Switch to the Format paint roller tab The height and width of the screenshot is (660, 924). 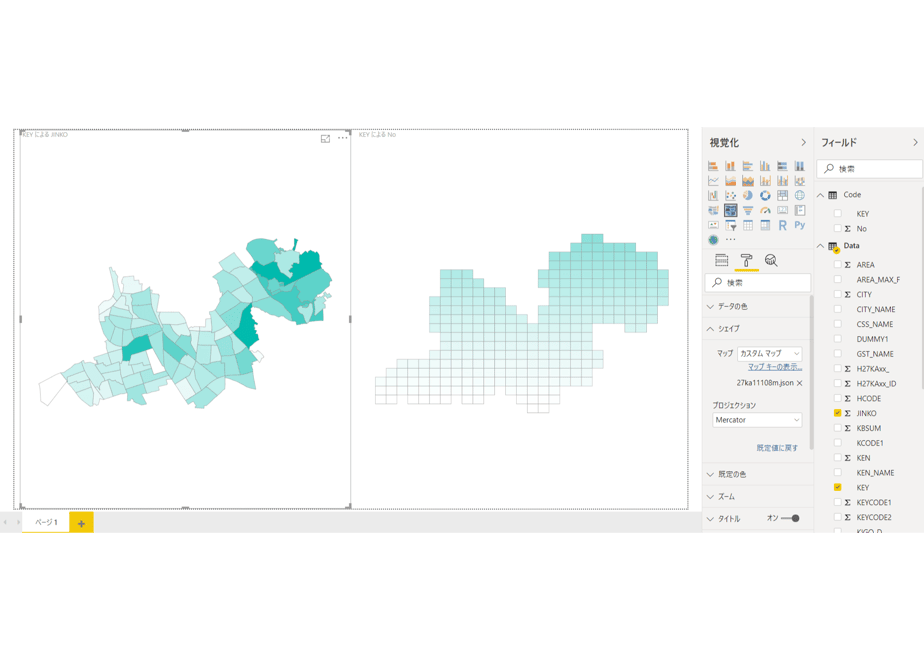pyautogui.click(x=746, y=260)
